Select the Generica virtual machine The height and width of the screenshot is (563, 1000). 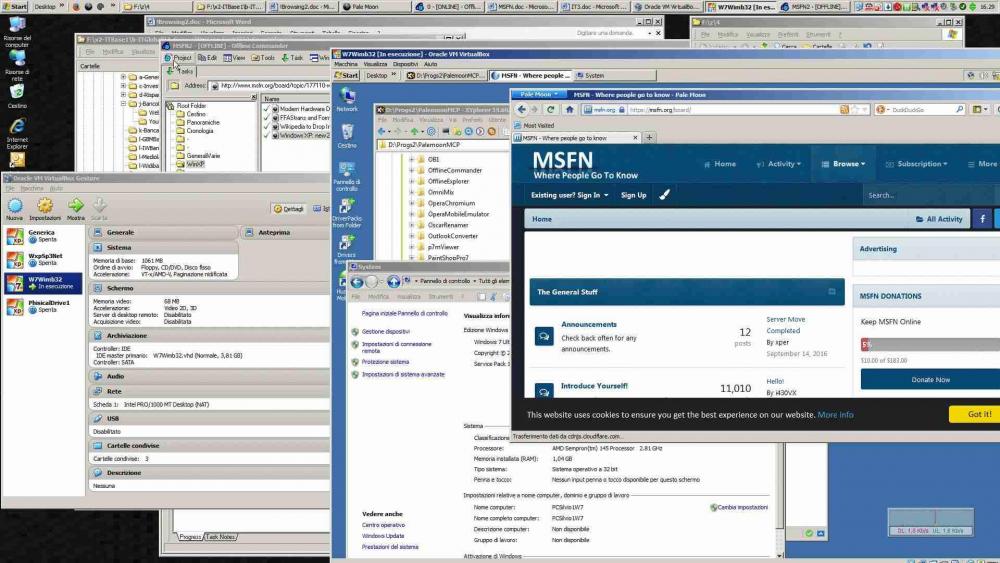43,236
